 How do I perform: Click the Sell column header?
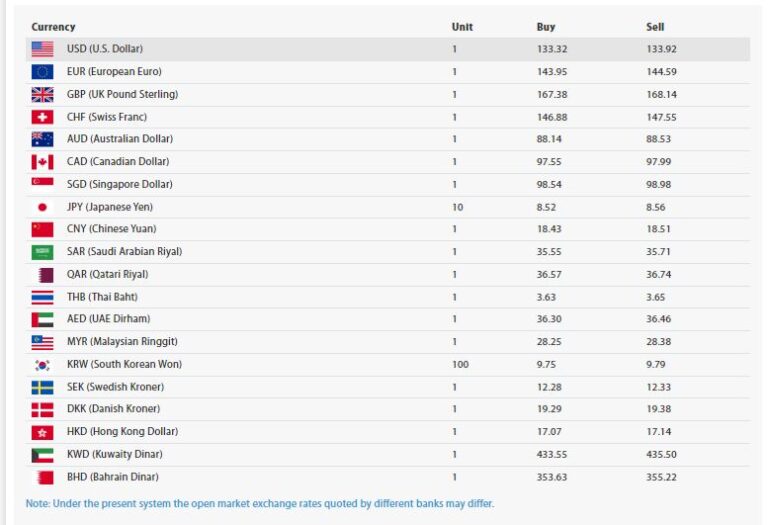click(655, 27)
